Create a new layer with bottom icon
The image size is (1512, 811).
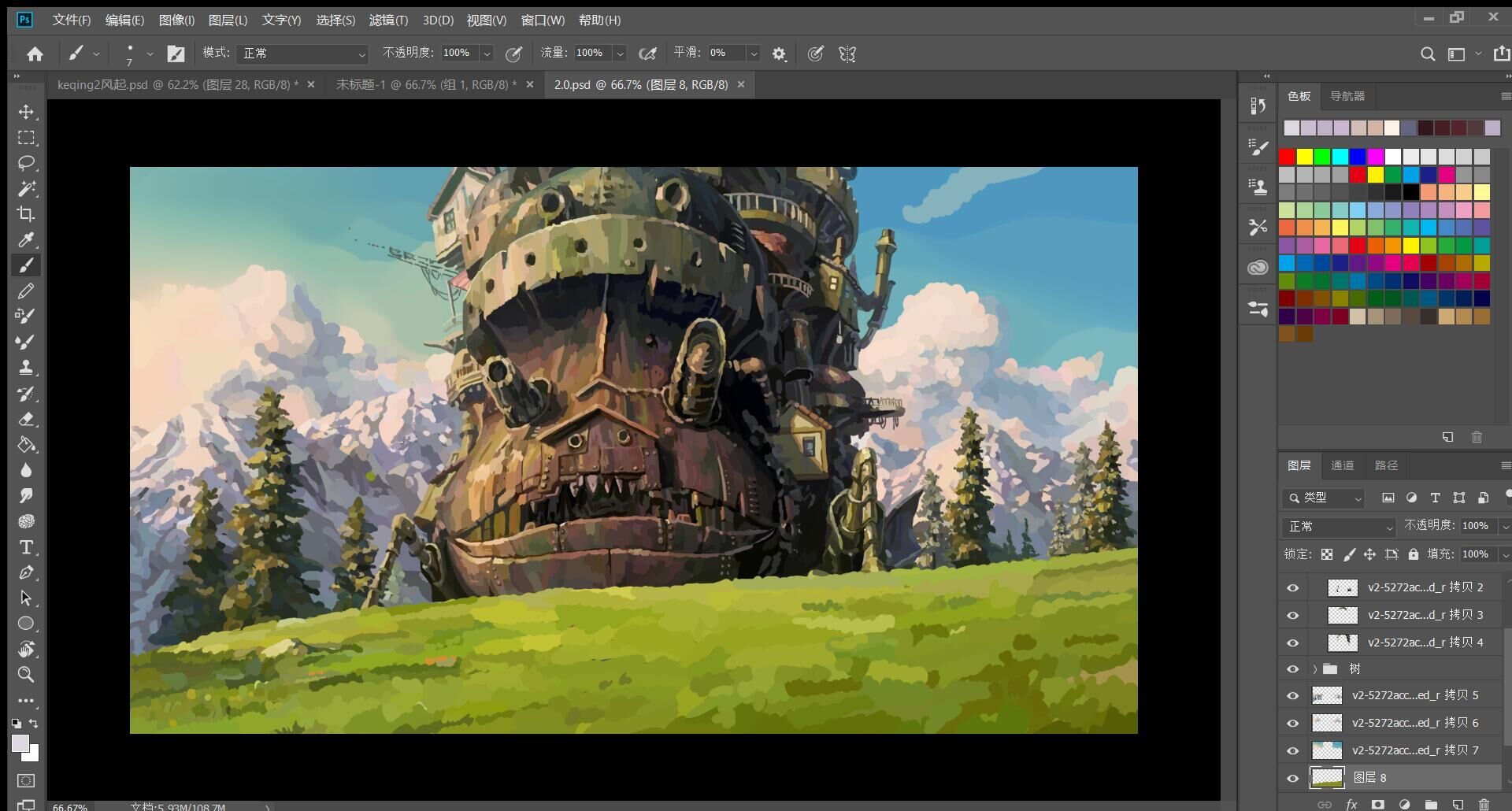(1458, 804)
